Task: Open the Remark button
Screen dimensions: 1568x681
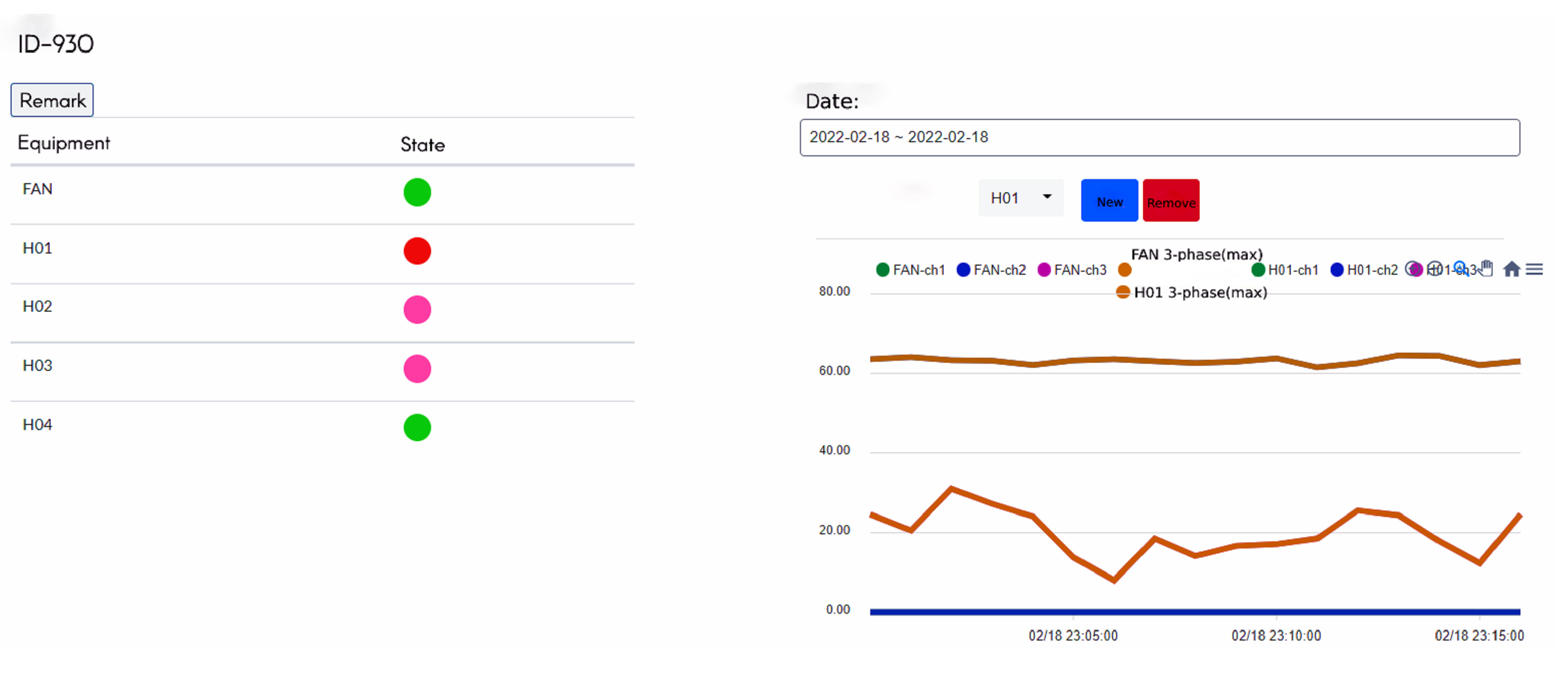Action: (x=52, y=100)
